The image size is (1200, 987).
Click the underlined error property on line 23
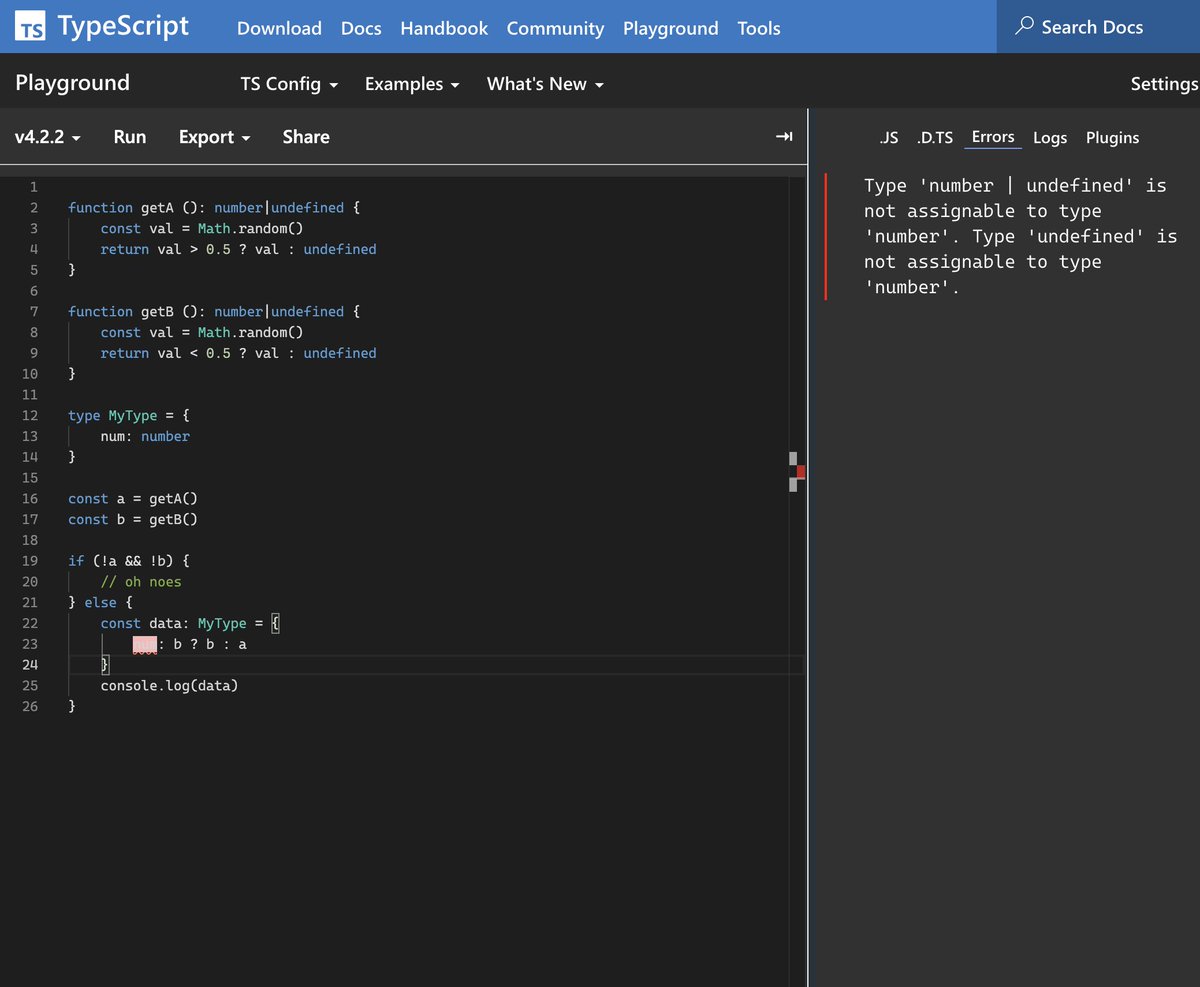pyautogui.click(x=145, y=644)
